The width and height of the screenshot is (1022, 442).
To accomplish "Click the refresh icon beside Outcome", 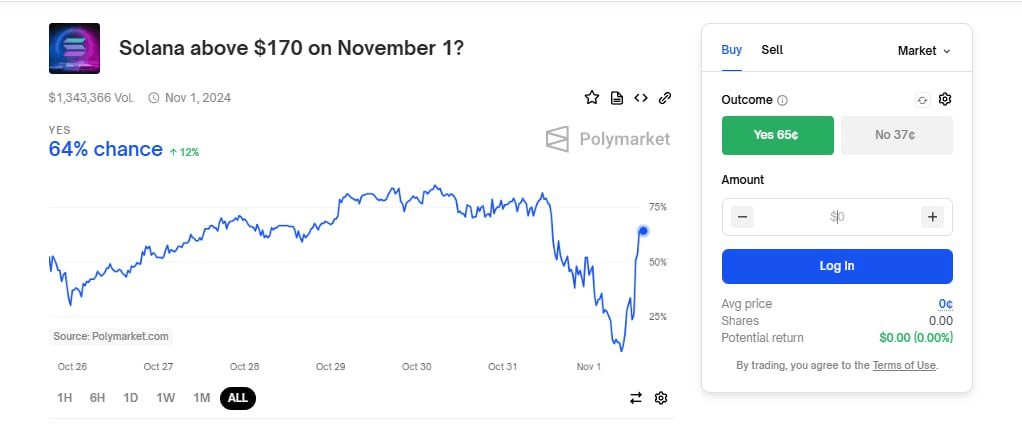I will tap(922, 100).
